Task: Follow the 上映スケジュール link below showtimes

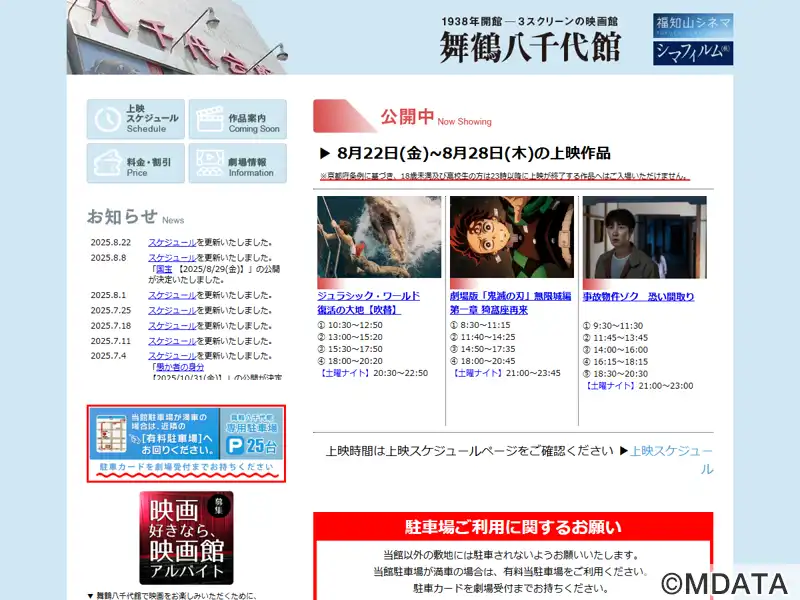Action: pos(672,460)
